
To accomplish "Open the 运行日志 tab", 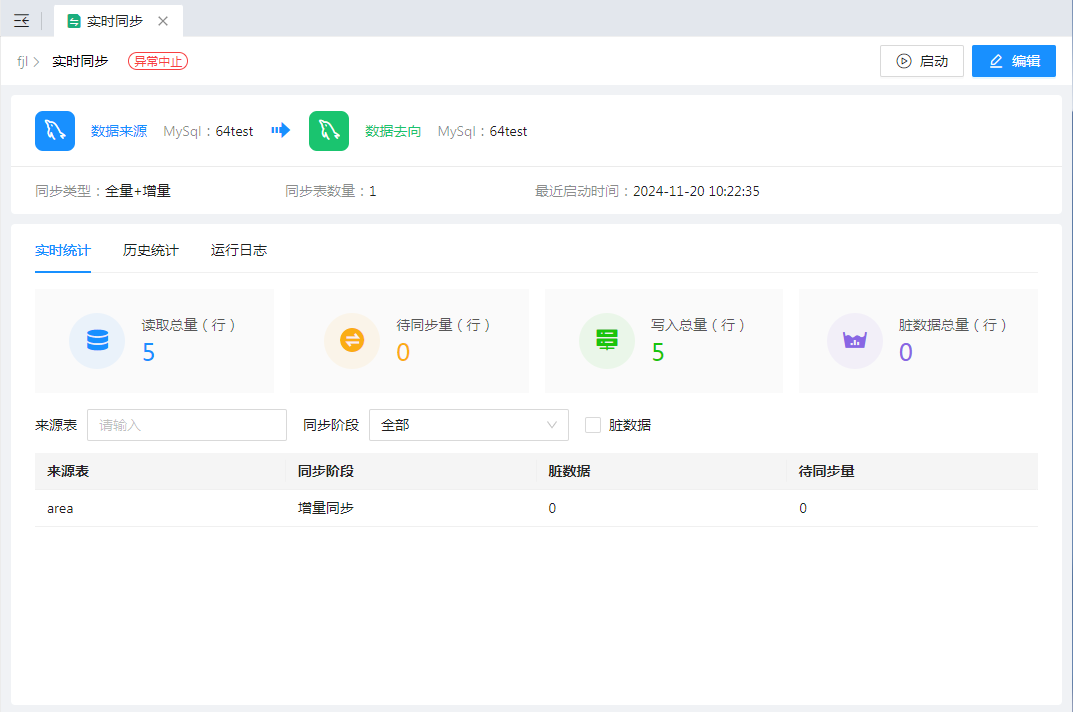I will click(239, 250).
